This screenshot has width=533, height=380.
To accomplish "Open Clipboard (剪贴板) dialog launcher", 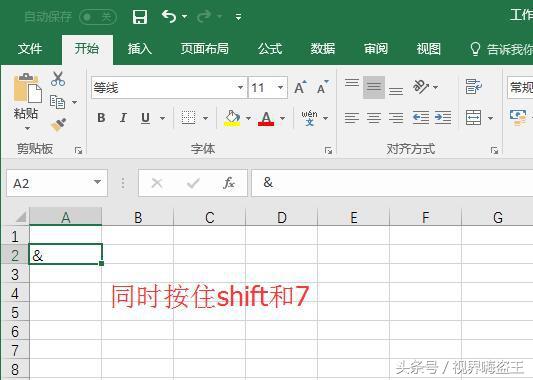I will tap(79, 150).
